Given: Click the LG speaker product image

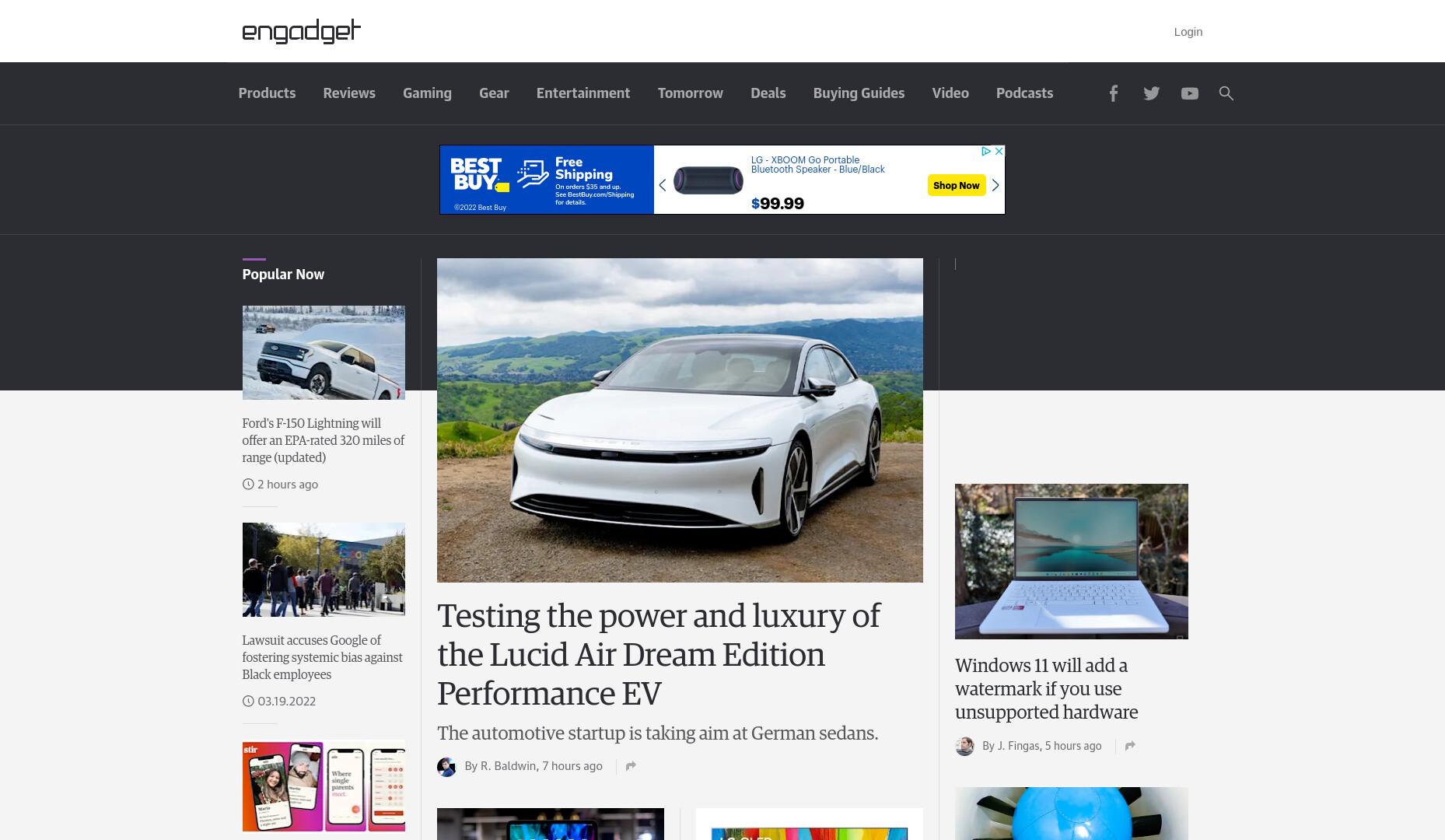Looking at the screenshot, I should pos(708,180).
